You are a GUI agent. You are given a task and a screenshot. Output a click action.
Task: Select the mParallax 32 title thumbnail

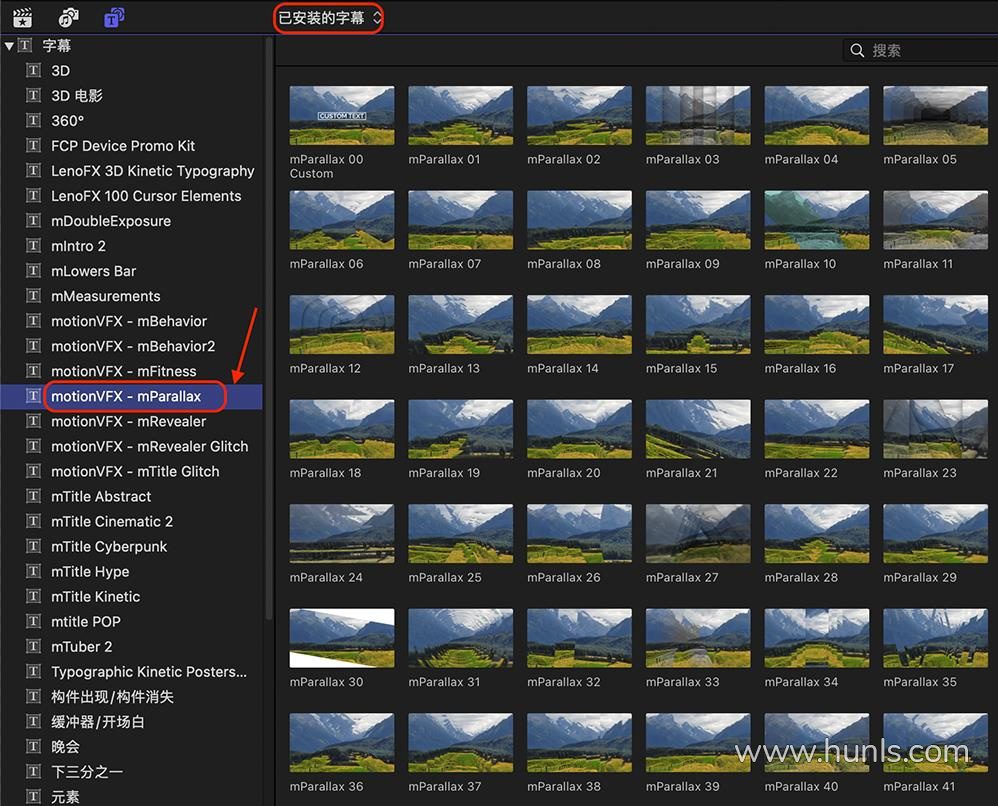(x=579, y=637)
